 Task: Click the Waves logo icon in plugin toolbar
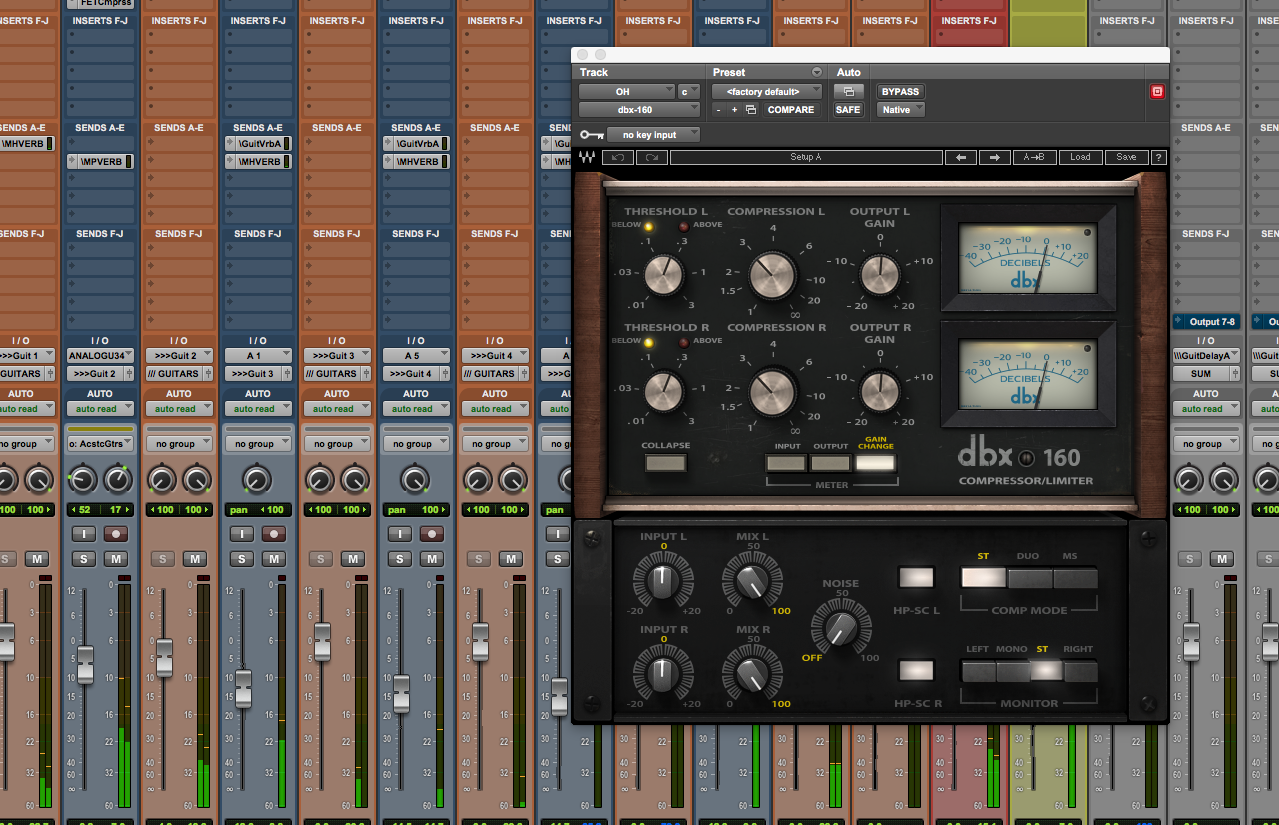click(586, 157)
